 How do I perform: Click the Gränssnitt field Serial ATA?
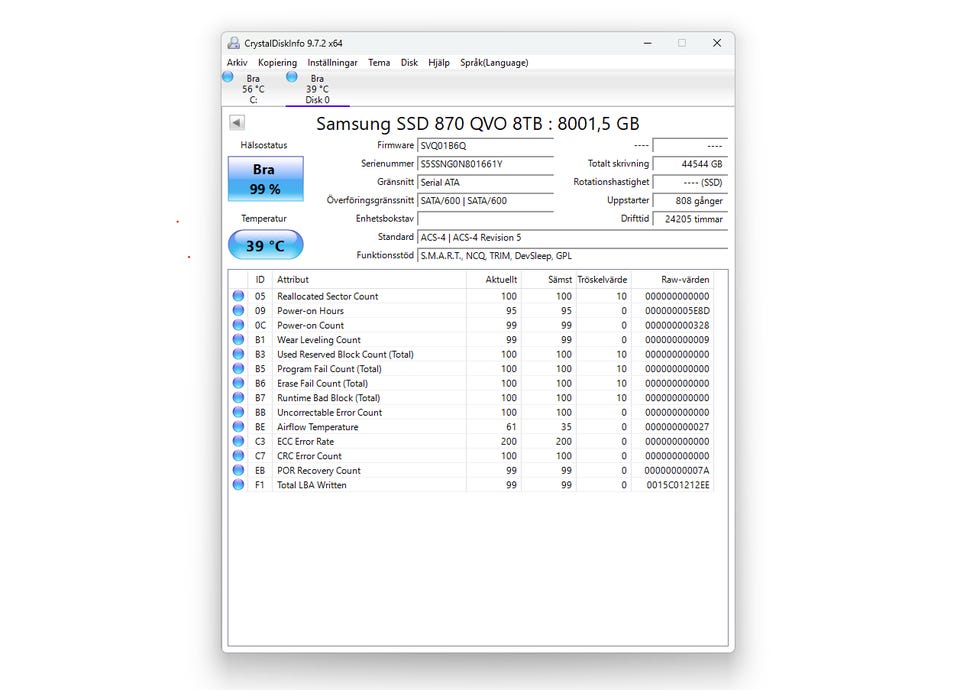pyautogui.click(x=486, y=182)
